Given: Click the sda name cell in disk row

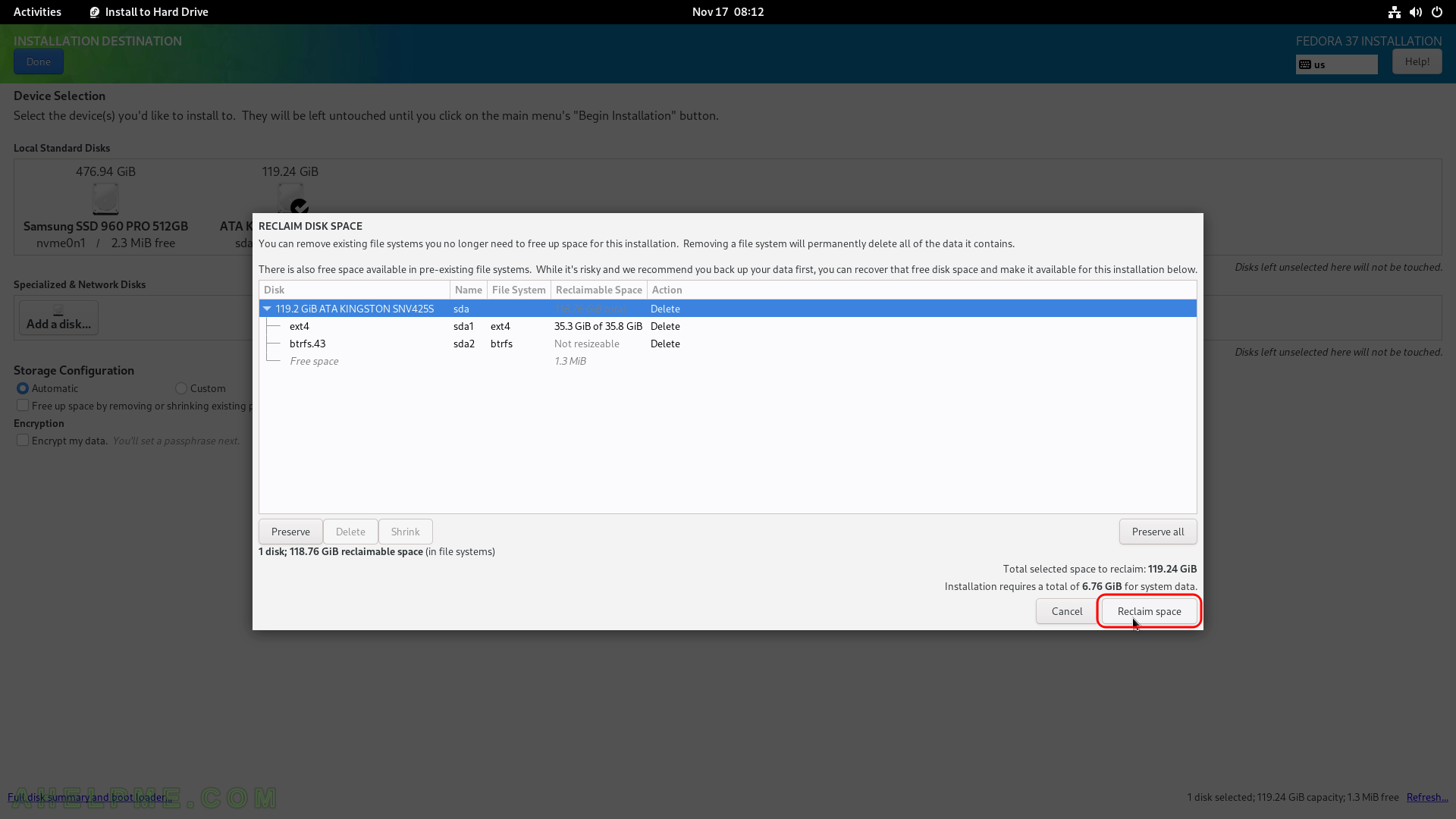Looking at the screenshot, I should click(x=461, y=309).
